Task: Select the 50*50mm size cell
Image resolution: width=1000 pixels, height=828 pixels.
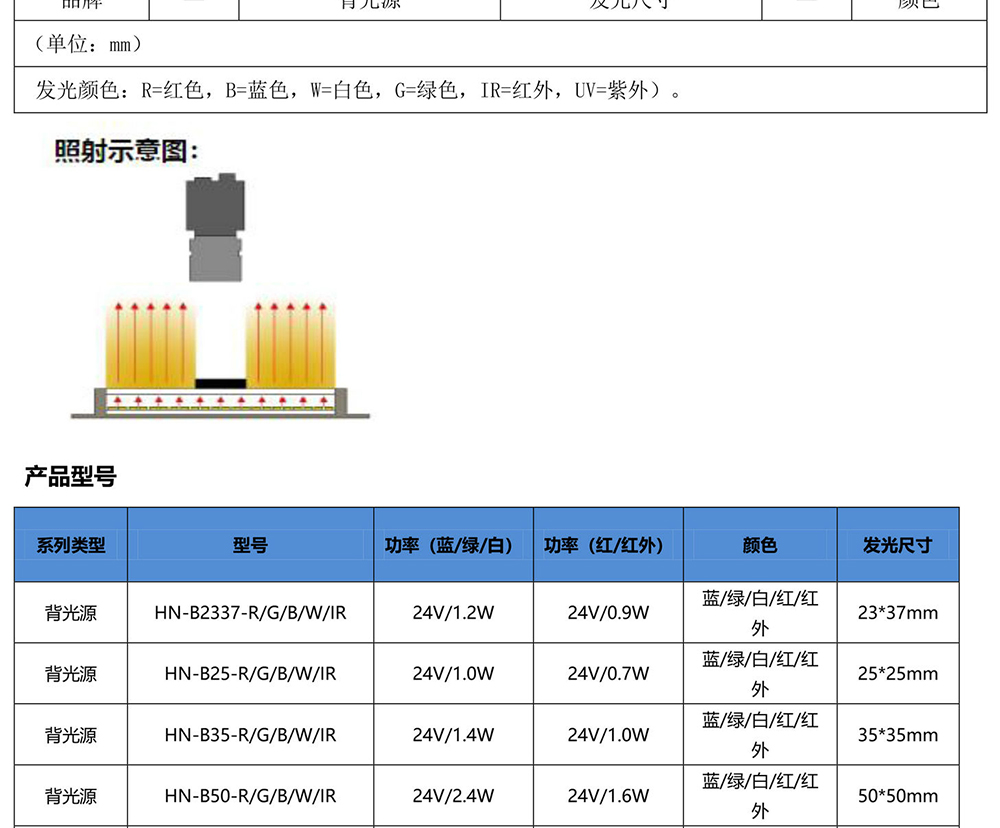Action: click(x=897, y=796)
